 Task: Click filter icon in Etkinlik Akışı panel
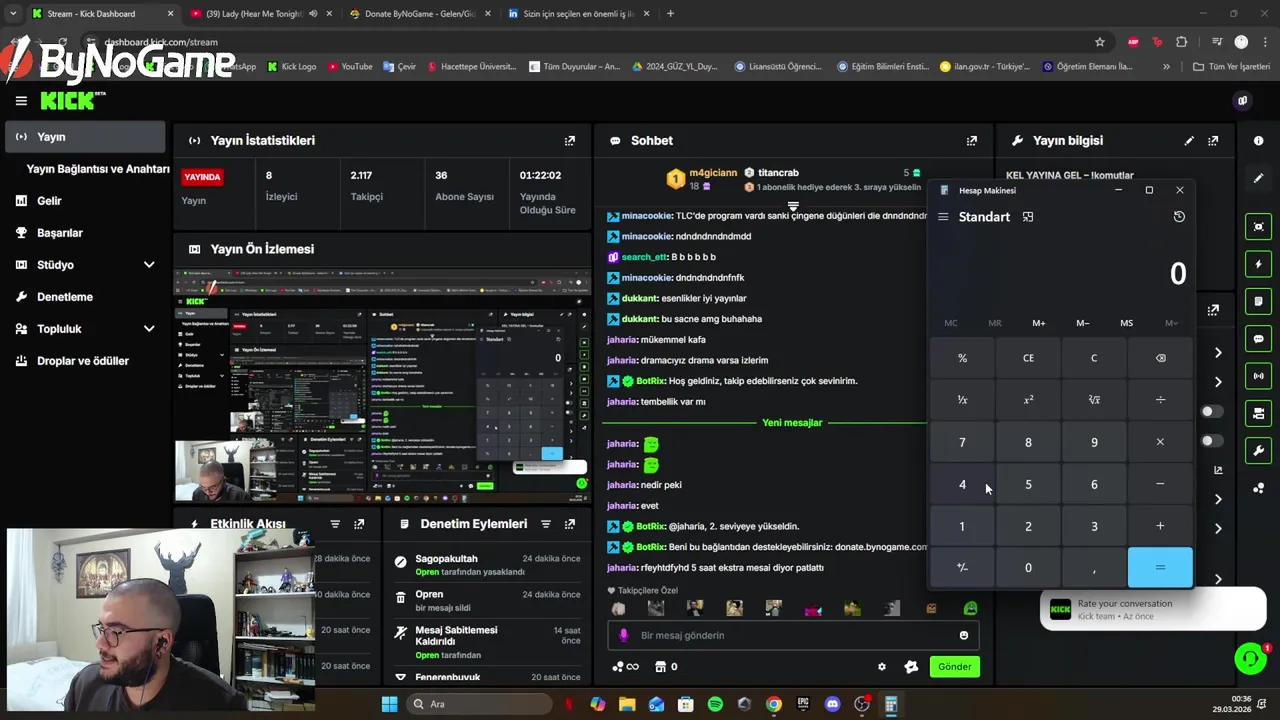point(335,524)
